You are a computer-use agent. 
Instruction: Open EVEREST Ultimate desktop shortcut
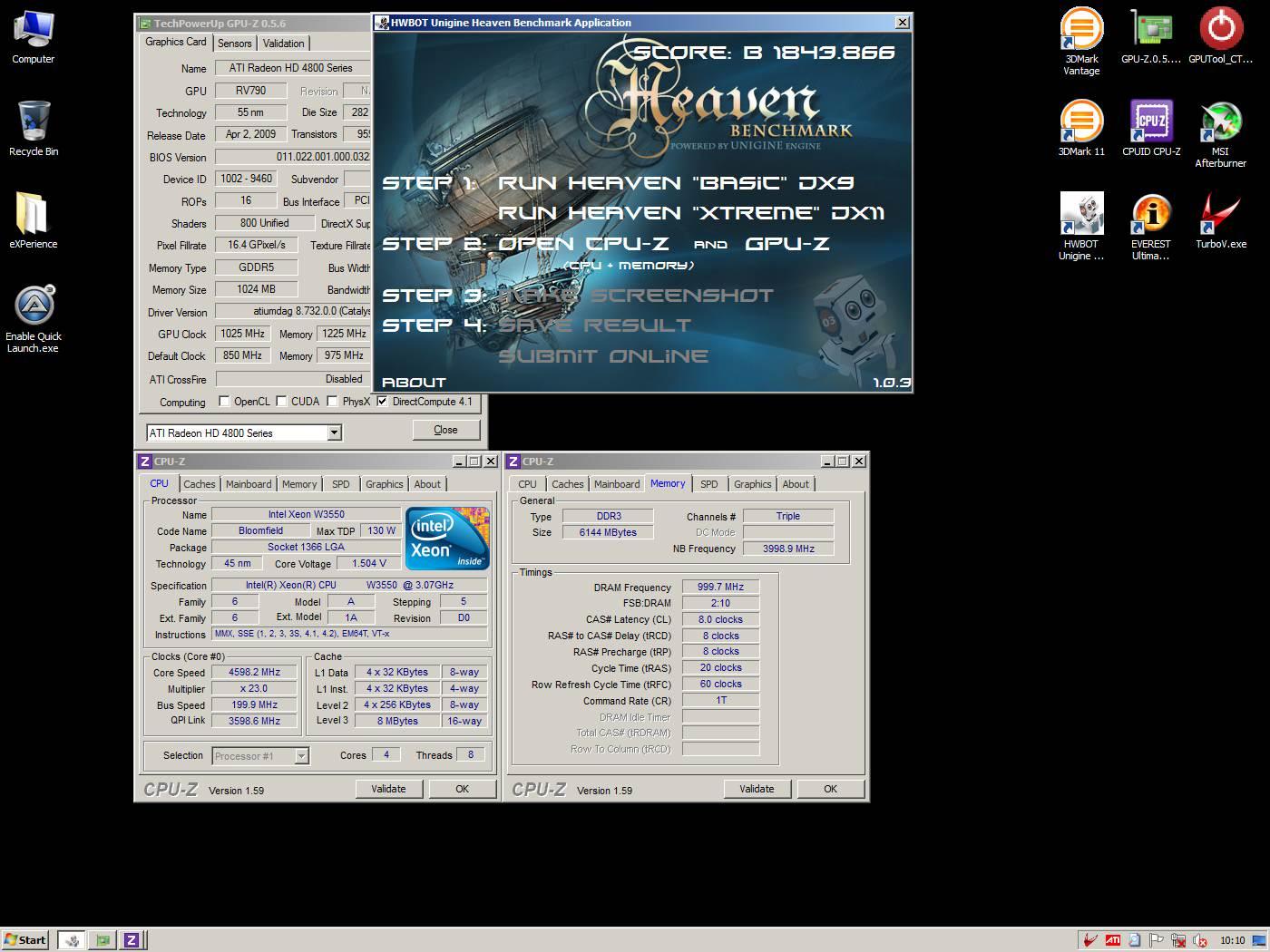pos(1151,227)
